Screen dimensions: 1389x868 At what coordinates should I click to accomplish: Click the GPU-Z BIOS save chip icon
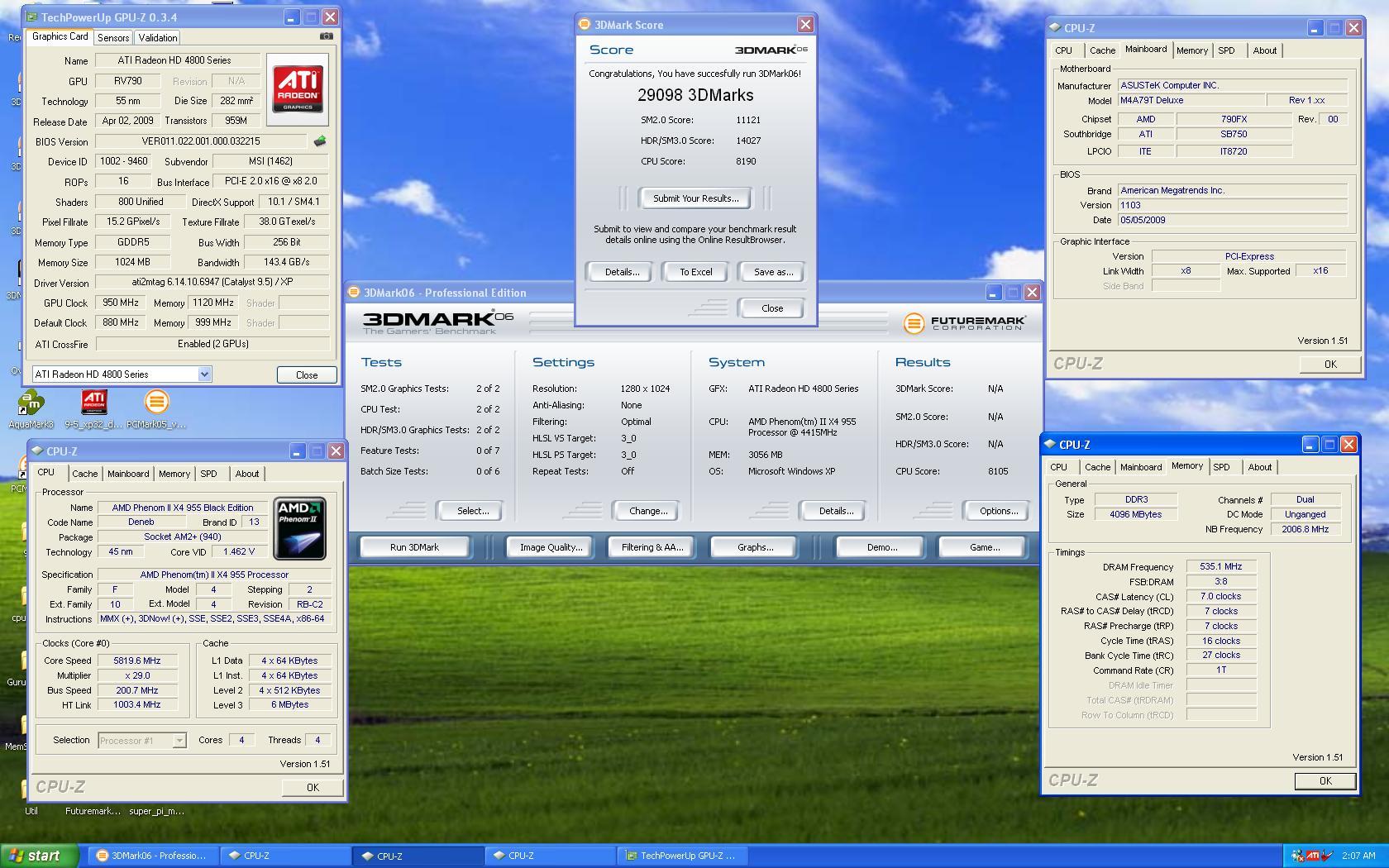[320, 141]
